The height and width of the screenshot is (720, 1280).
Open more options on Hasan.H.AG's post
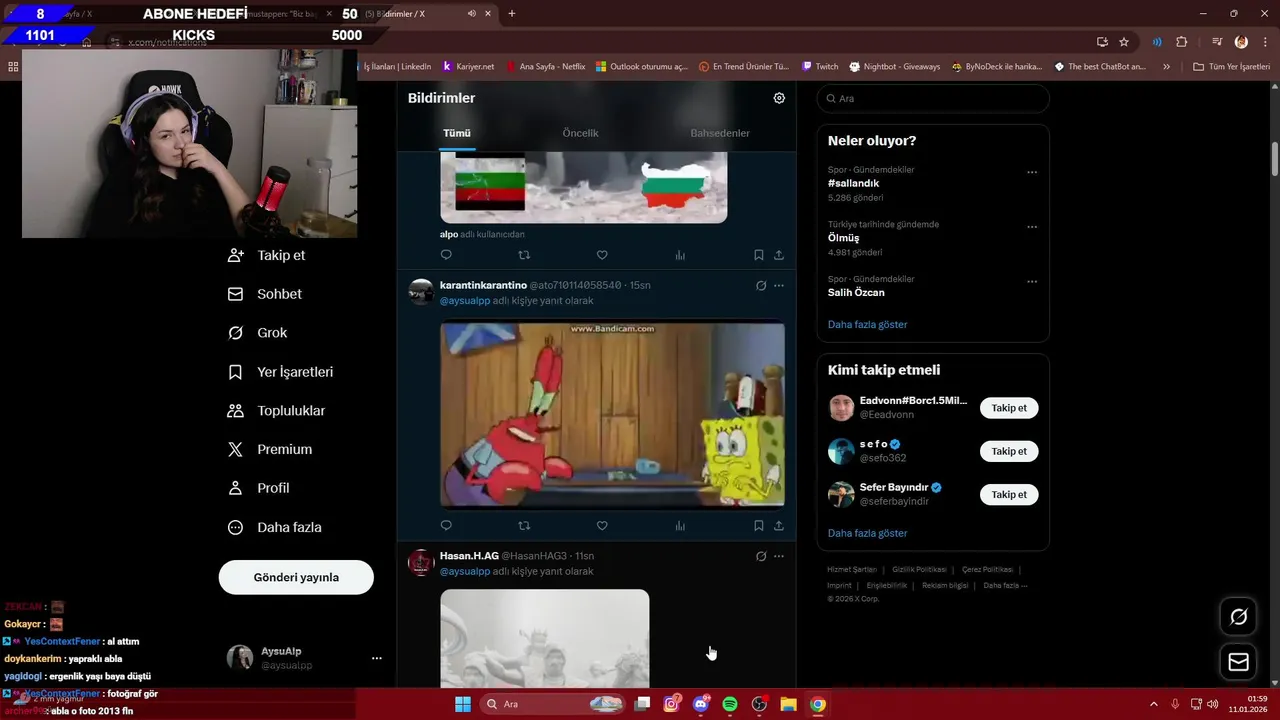tap(779, 556)
